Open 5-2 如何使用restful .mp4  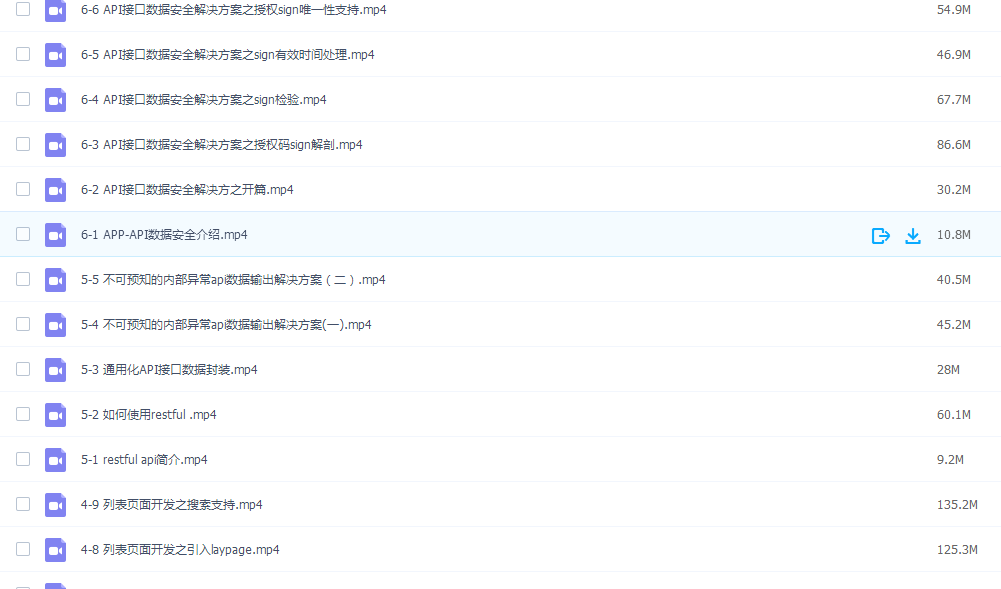pyautogui.click(x=149, y=415)
